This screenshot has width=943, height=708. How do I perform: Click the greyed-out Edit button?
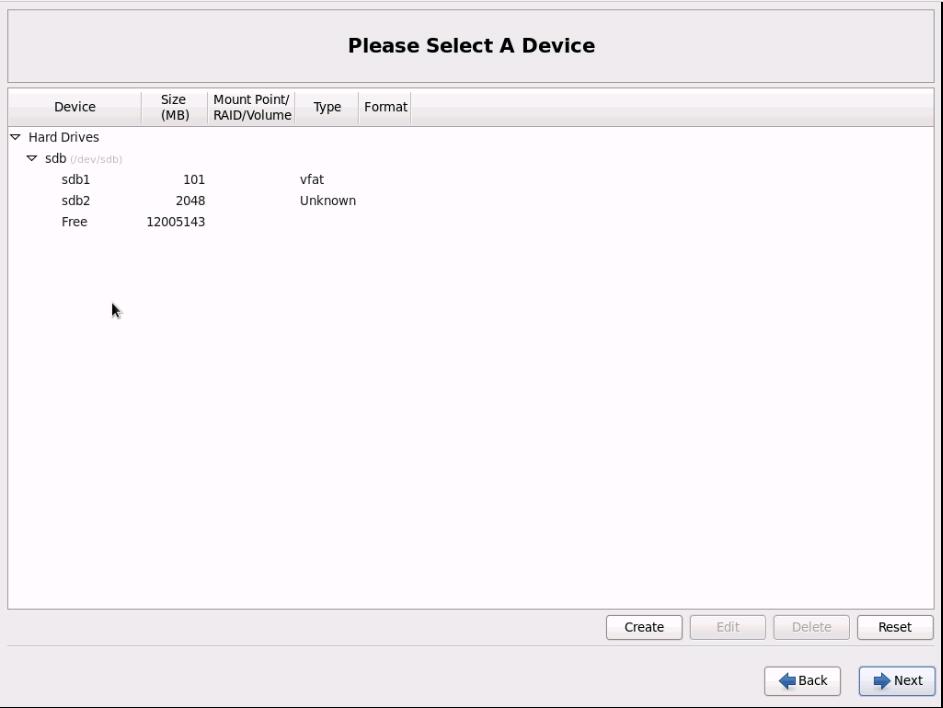(727, 627)
